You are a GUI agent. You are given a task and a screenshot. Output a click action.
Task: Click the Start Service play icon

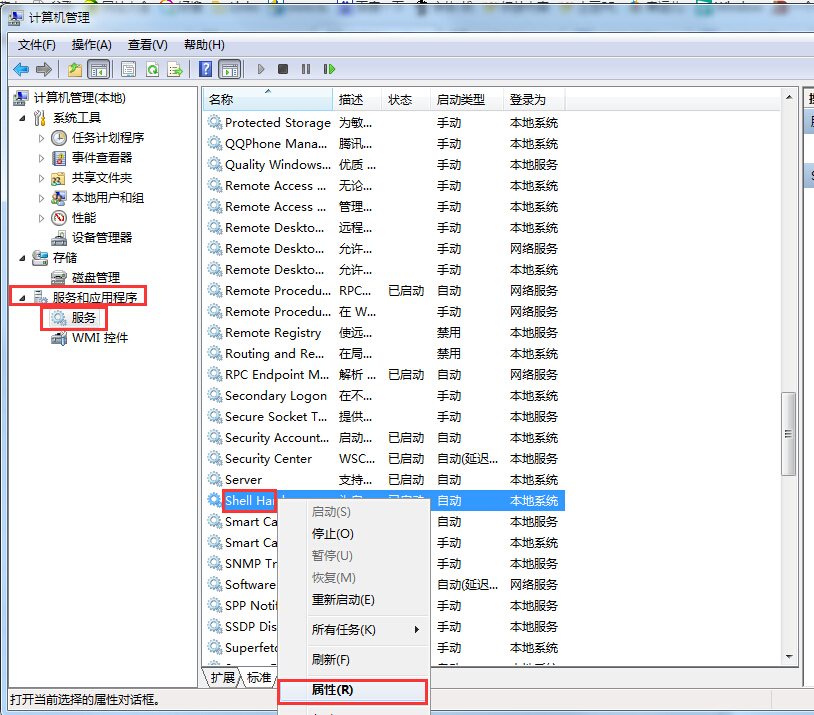coord(261,69)
